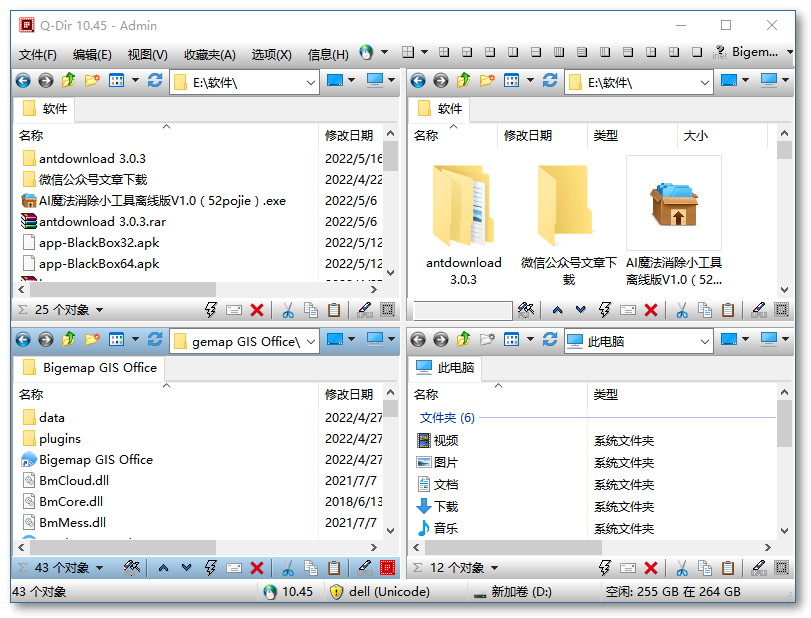Go up one folder in the E:\软件 details-list pane
The height and width of the screenshot is (618, 811).
pos(68,81)
